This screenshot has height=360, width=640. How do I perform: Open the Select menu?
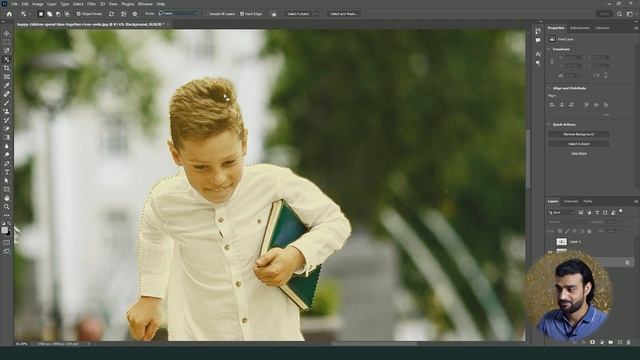click(x=78, y=4)
